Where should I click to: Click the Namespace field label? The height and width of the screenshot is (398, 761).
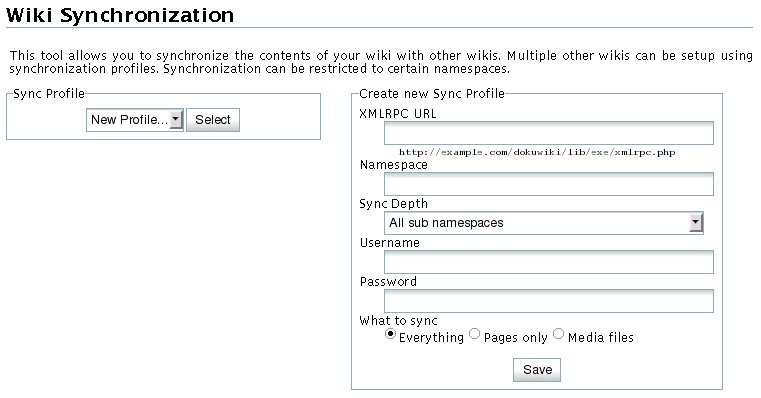[394, 165]
